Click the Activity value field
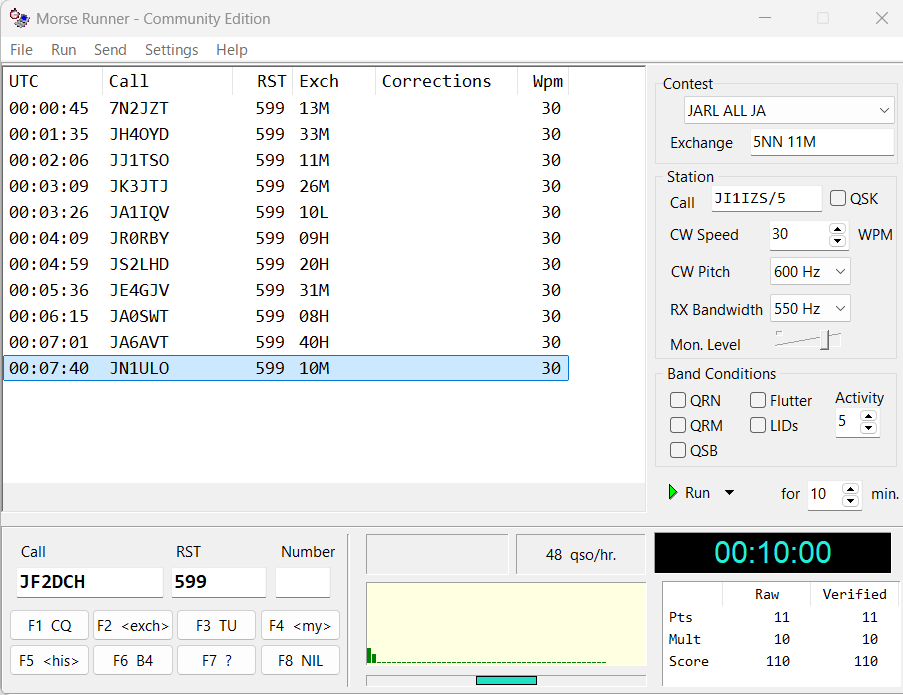This screenshot has width=903, height=695. [848, 421]
